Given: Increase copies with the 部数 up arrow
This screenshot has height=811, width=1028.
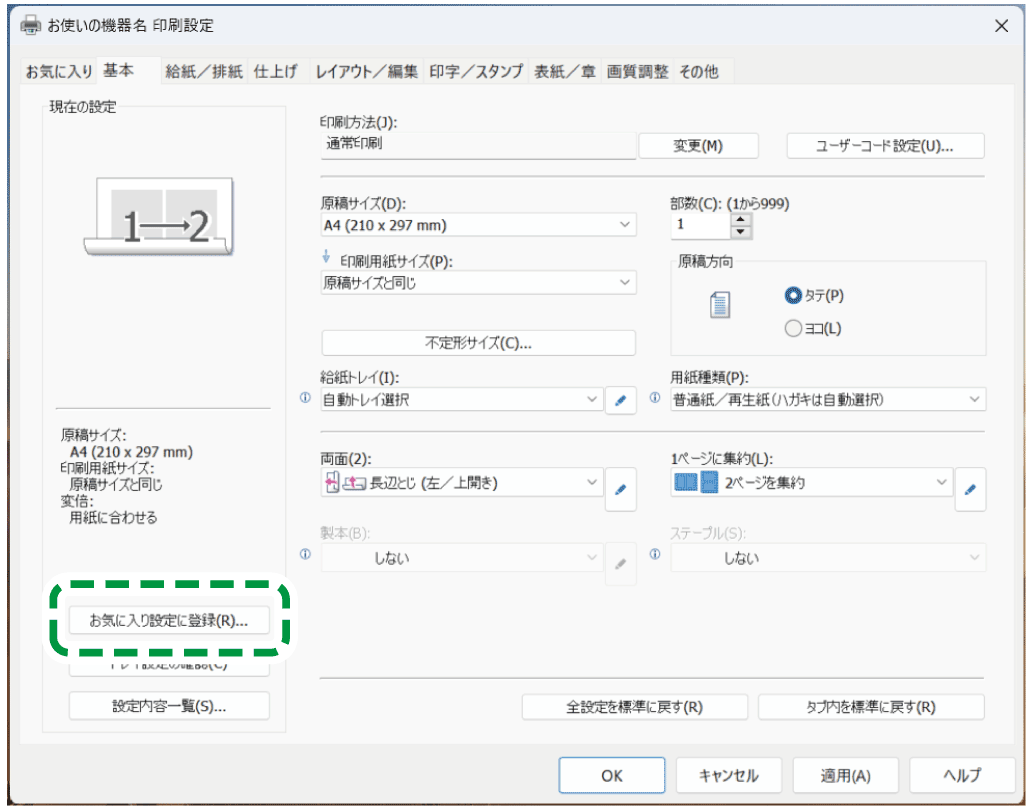Looking at the screenshot, I should pyautogui.click(x=740, y=219).
